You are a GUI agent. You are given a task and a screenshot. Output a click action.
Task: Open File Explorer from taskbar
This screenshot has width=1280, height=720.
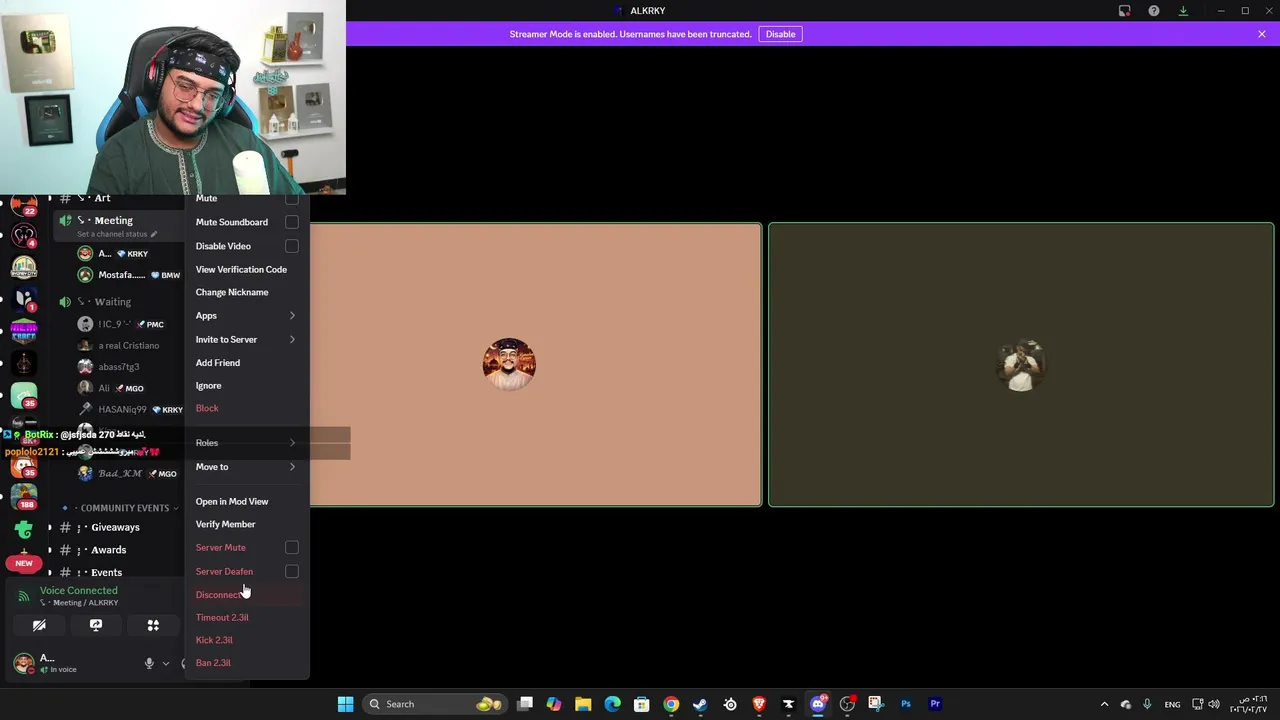[x=583, y=704]
